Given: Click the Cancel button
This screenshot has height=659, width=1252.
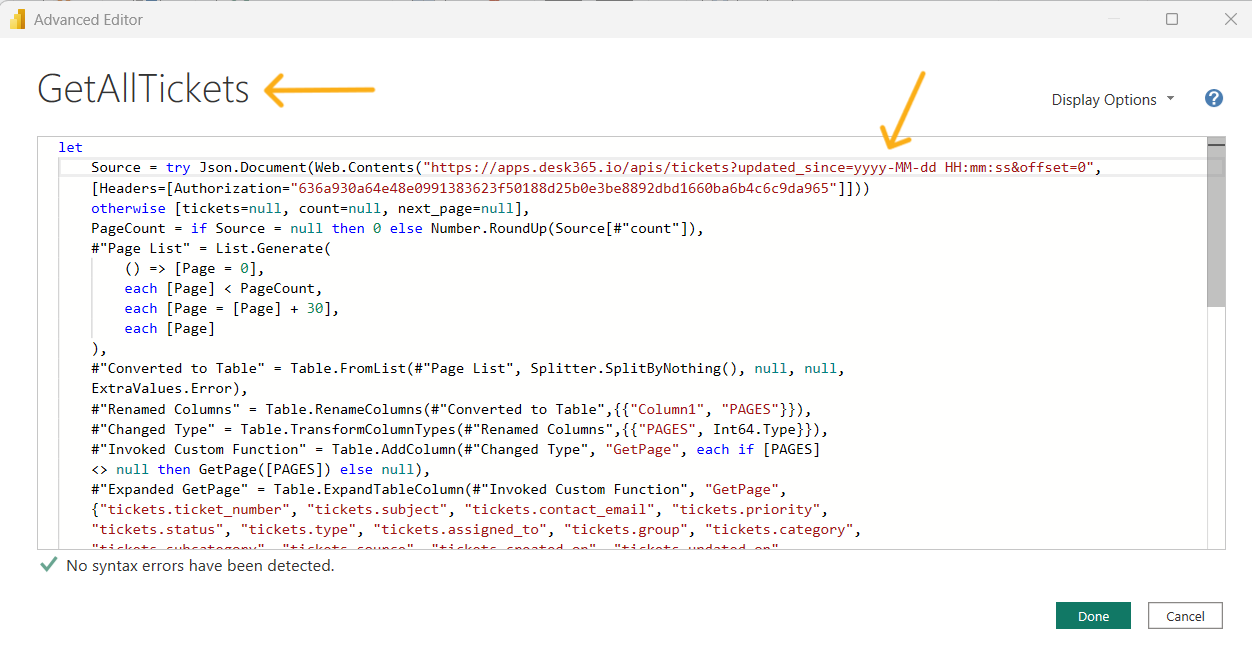Looking at the screenshot, I should coord(1184,615).
